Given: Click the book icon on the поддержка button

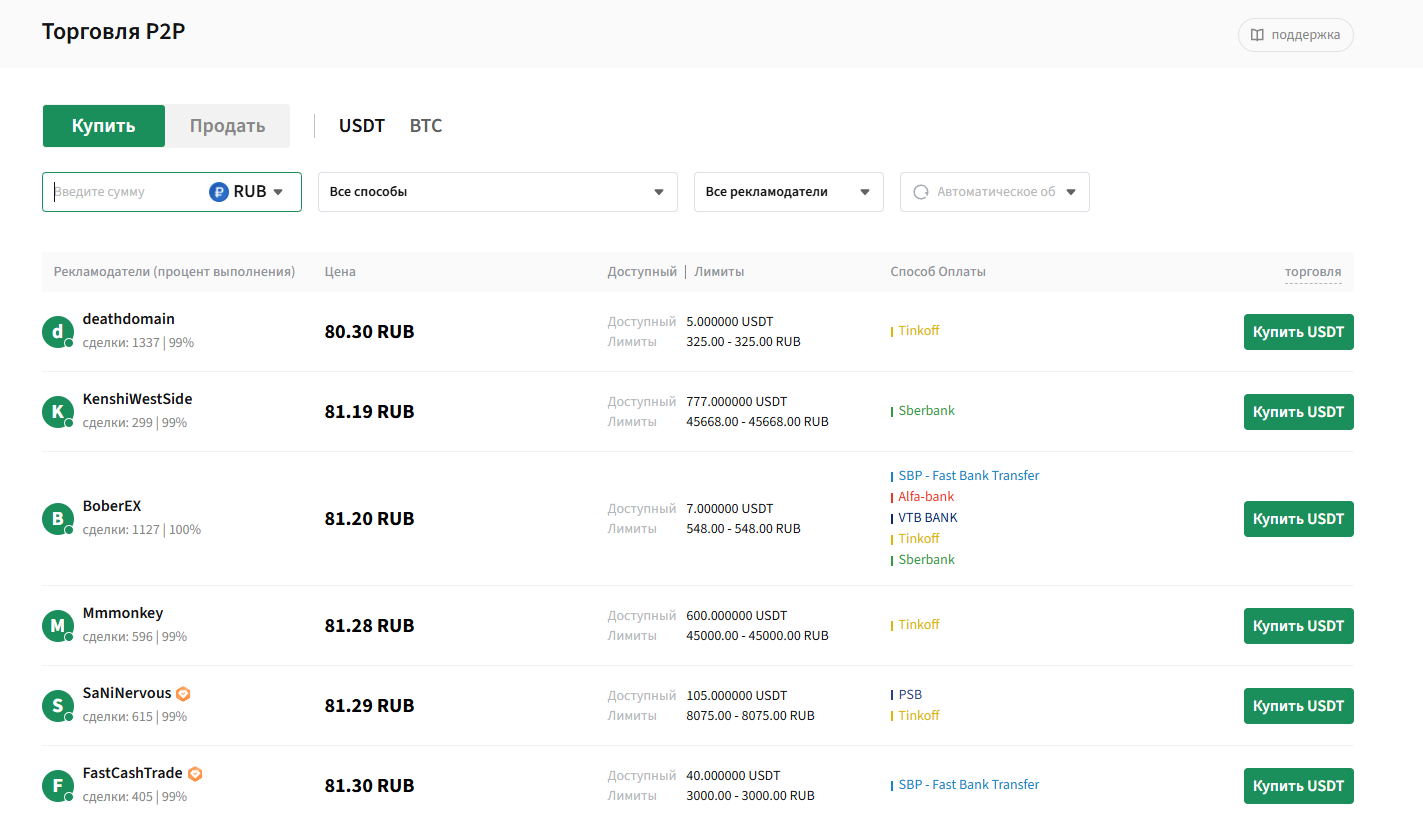Looking at the screenshot, I should tap(1257, 35).
